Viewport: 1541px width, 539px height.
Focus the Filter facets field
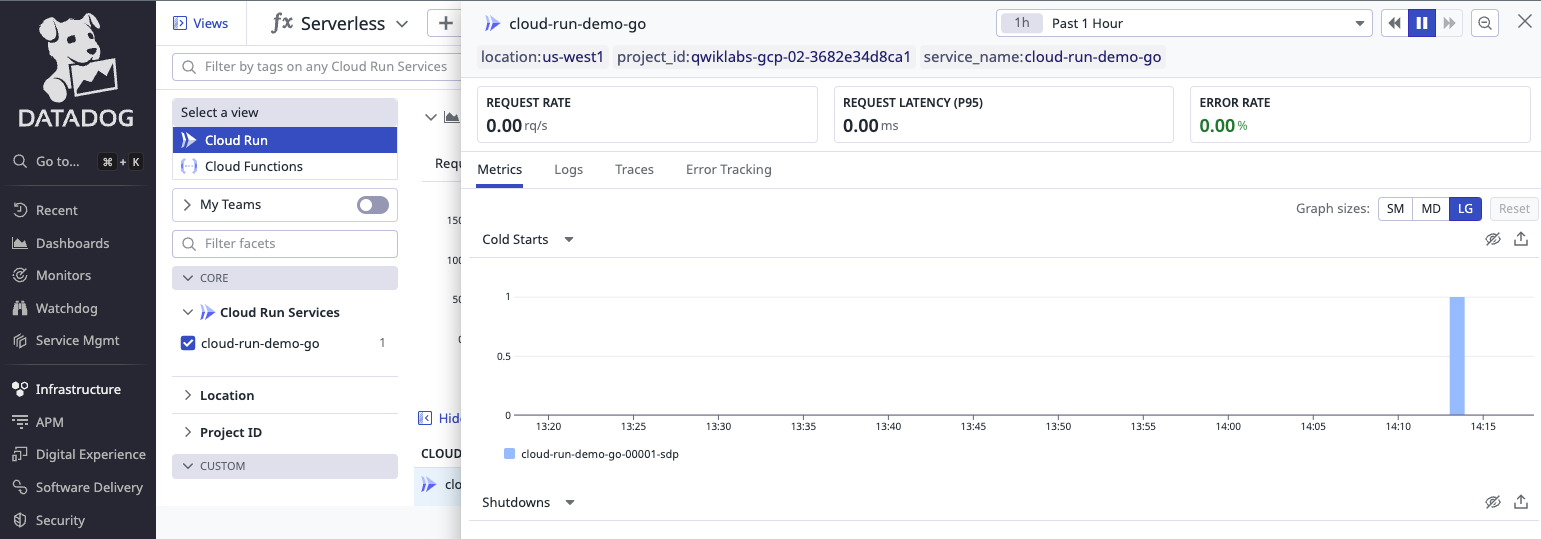click(285, 243)
